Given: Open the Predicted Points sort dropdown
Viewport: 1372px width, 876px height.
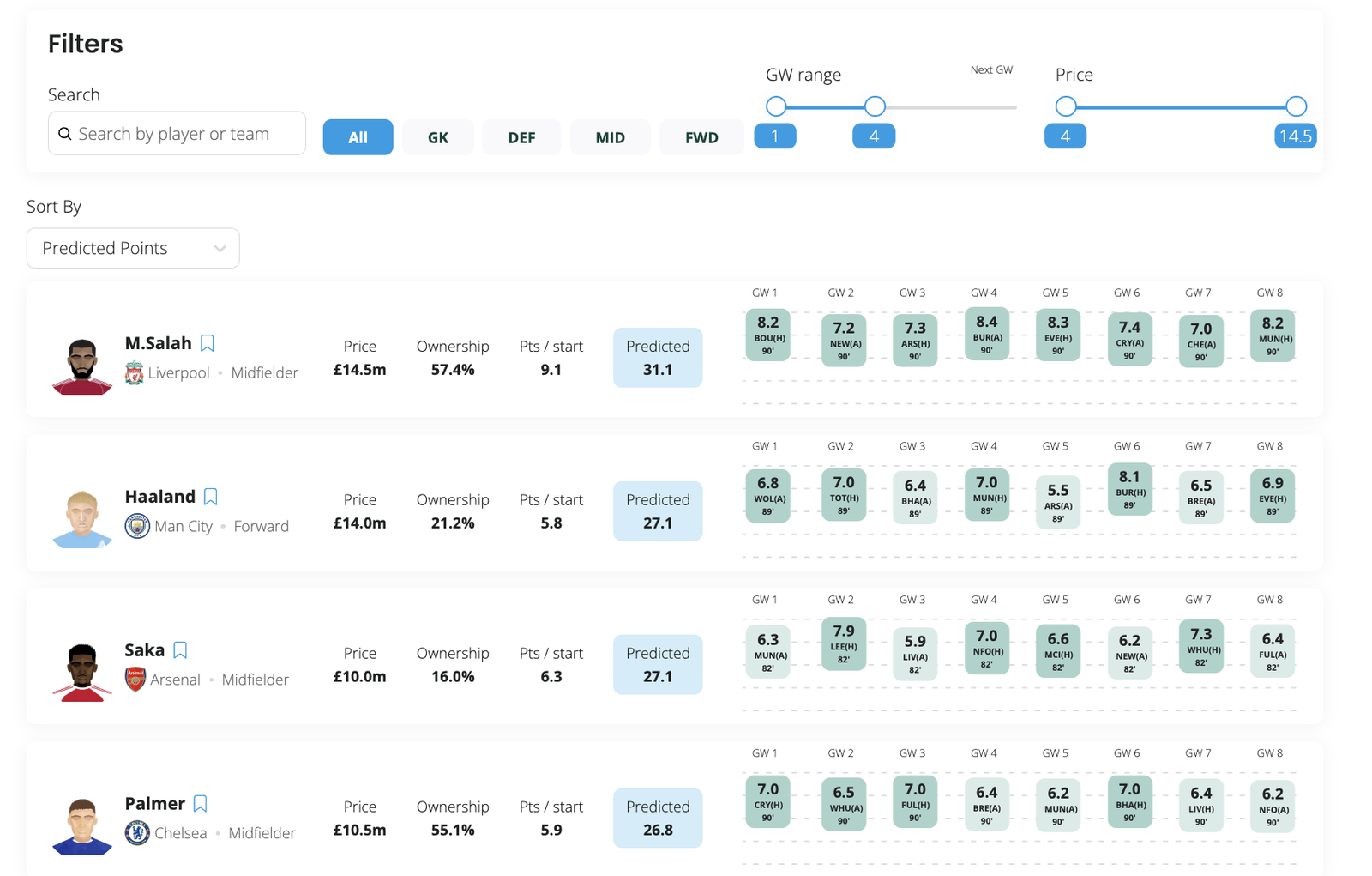Looking at the screenshot, I should point(133,248).
